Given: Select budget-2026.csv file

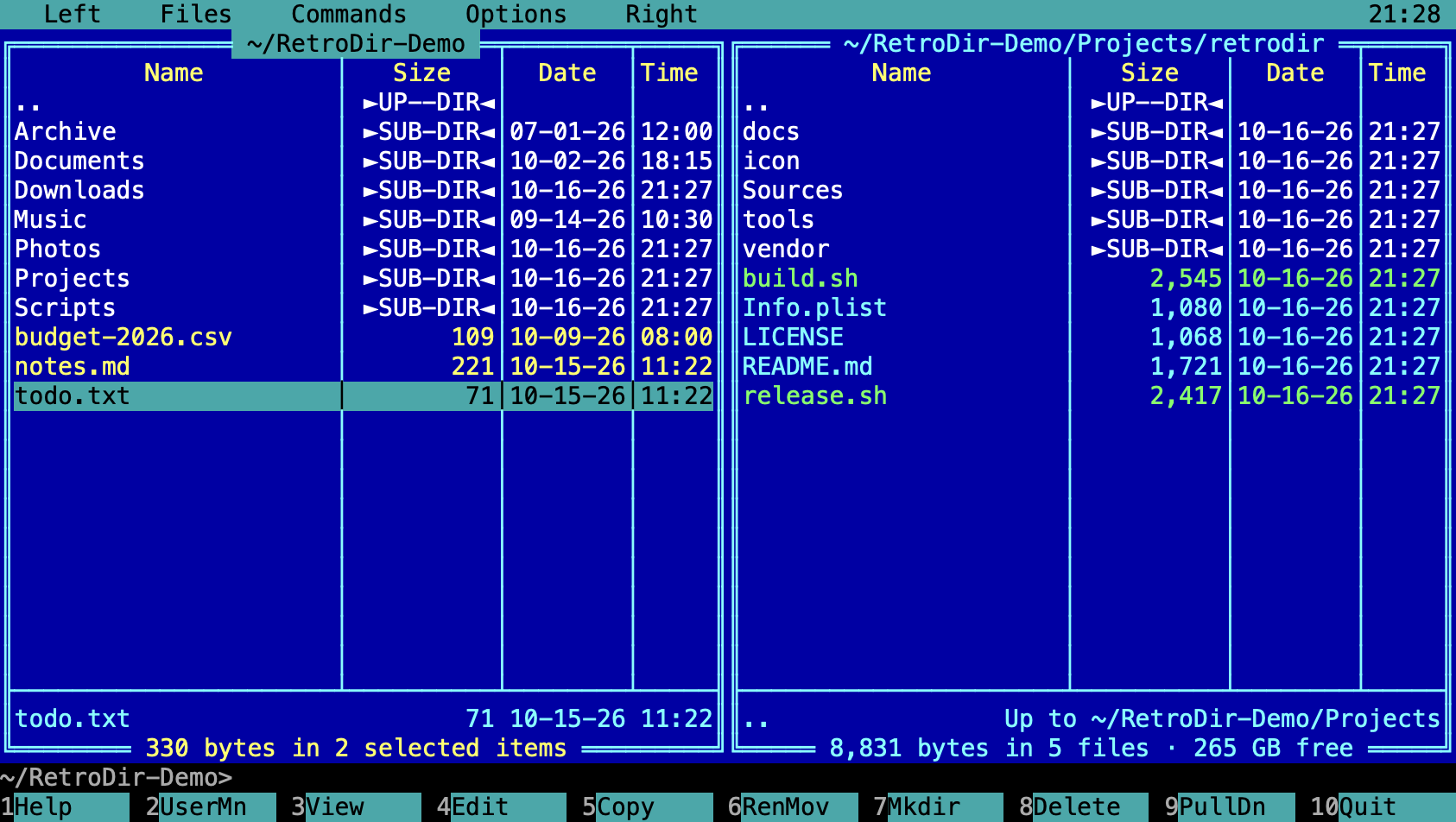Looking at the screenshot, I should (364, 337).
